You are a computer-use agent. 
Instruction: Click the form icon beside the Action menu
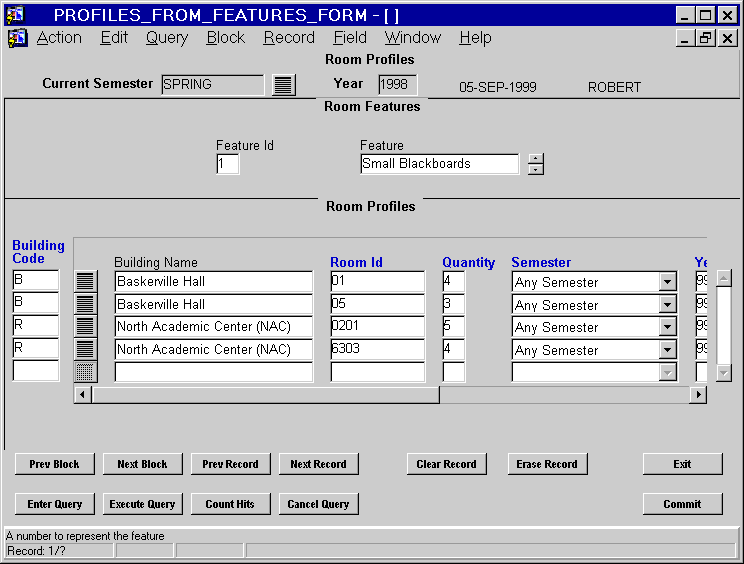[17, 38]
